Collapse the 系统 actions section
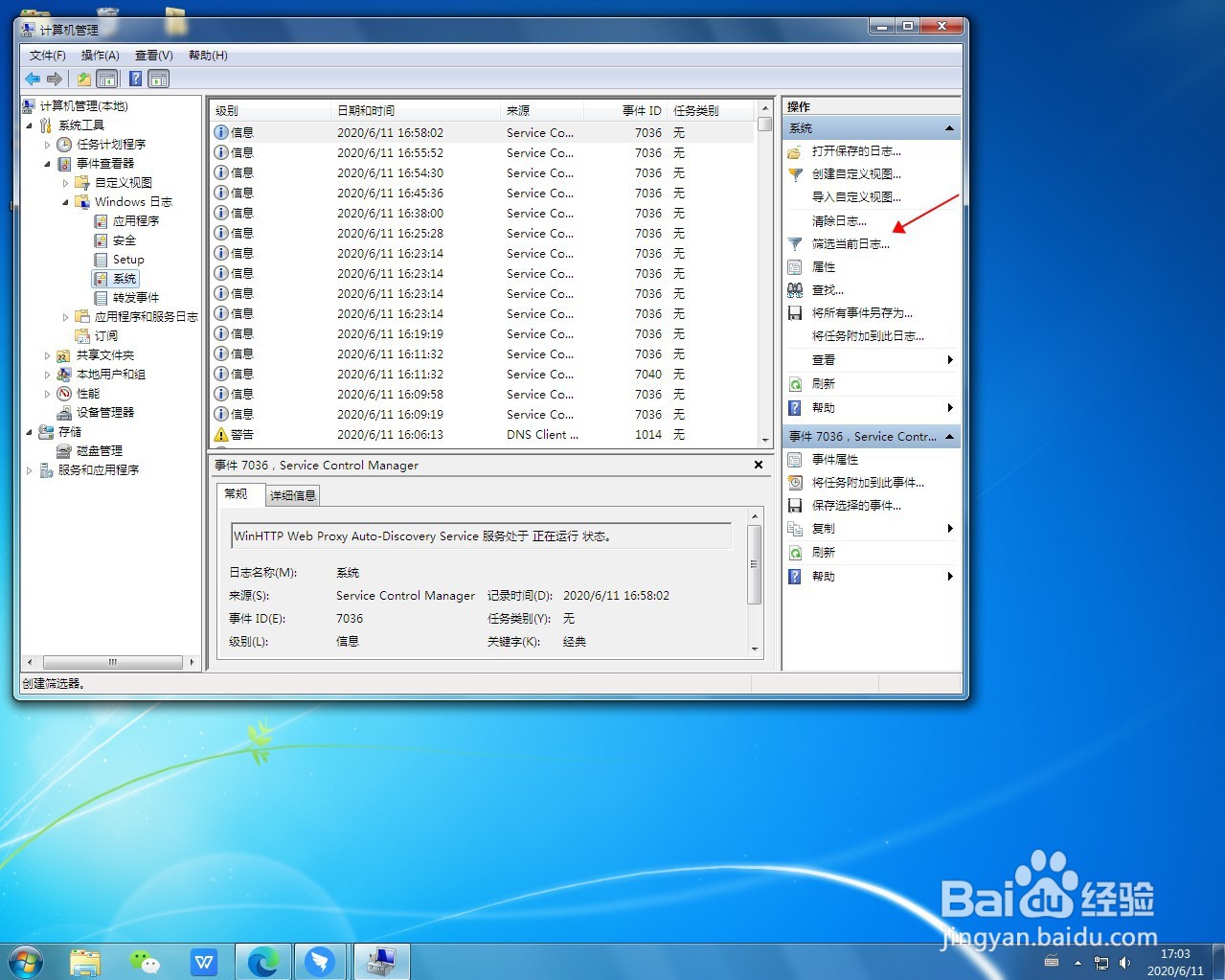This screenshot has height=980, width=1225. click(x=949, y=128)
